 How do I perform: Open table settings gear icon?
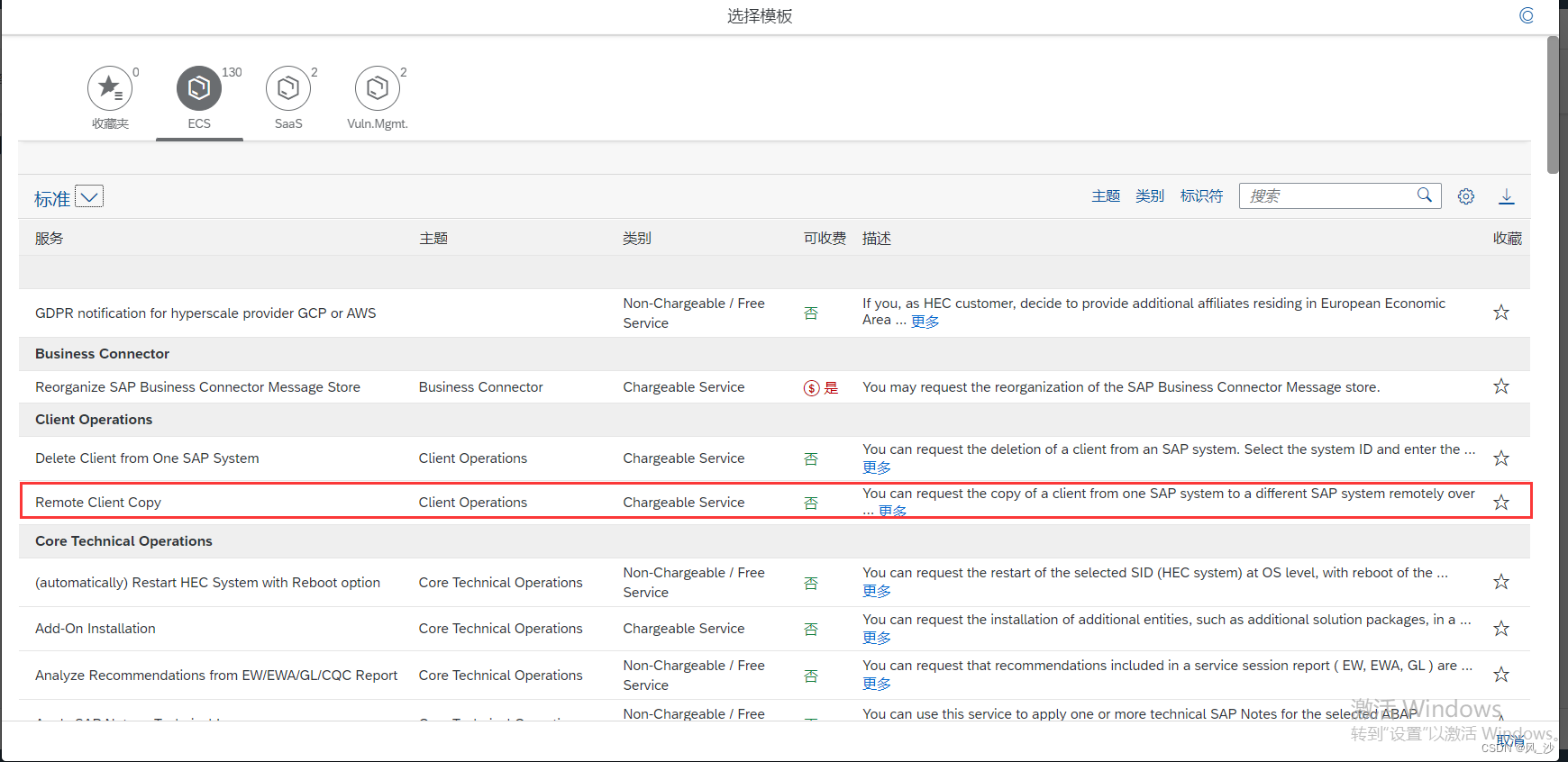pyautogui.click(x=1466, y=196)
